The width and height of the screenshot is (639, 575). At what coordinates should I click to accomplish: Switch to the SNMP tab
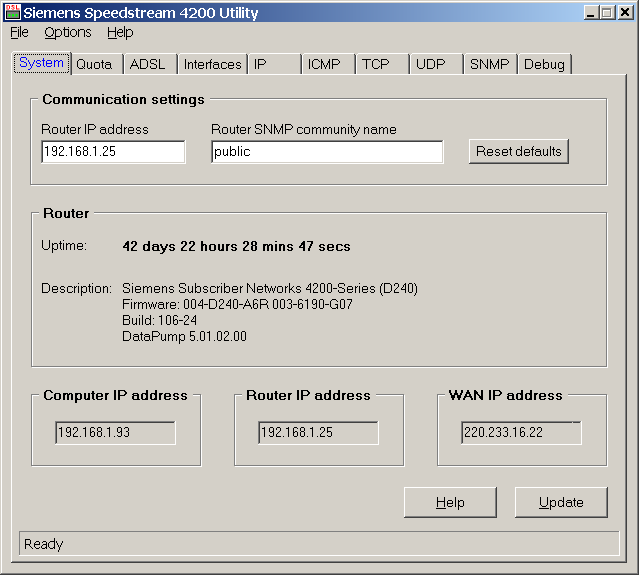491,64
